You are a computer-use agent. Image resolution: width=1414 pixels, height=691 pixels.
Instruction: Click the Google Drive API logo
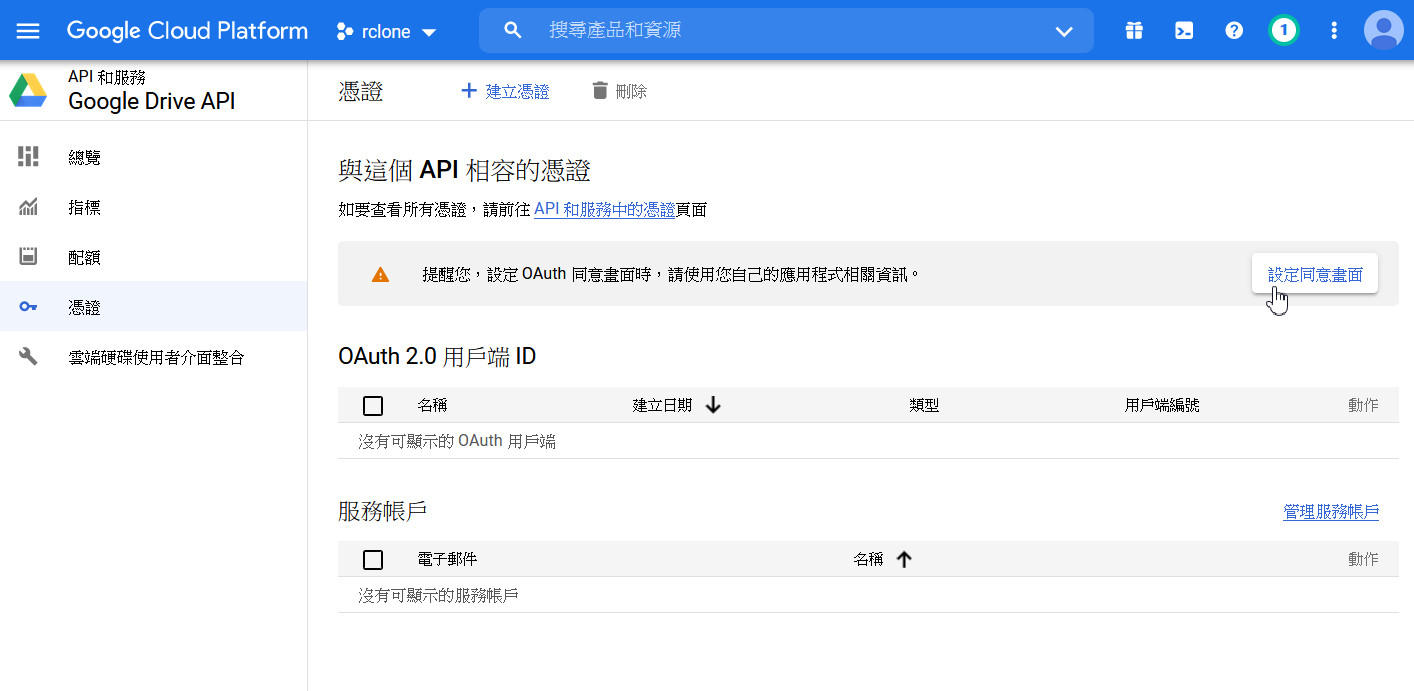28,91
